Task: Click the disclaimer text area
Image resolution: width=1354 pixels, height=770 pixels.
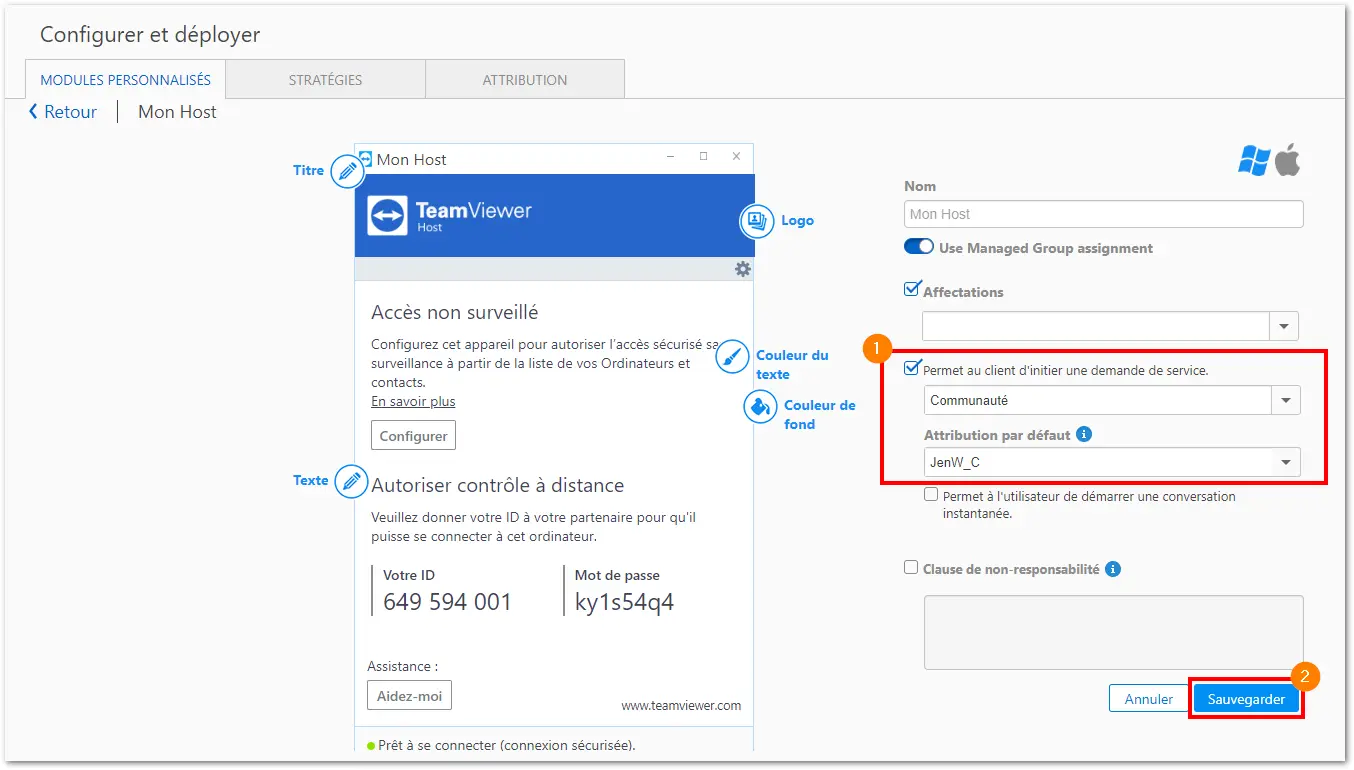Action: [1114, 633]
